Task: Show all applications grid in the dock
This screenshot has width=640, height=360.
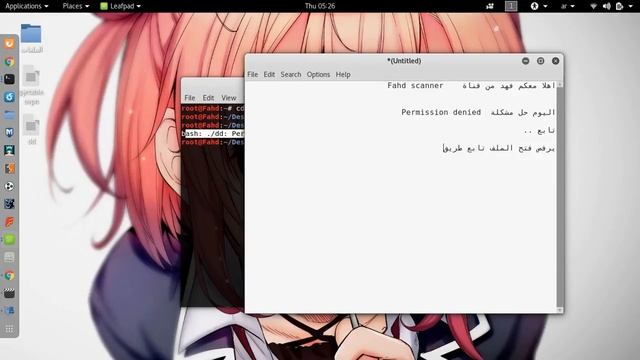Action: point(9,329)
